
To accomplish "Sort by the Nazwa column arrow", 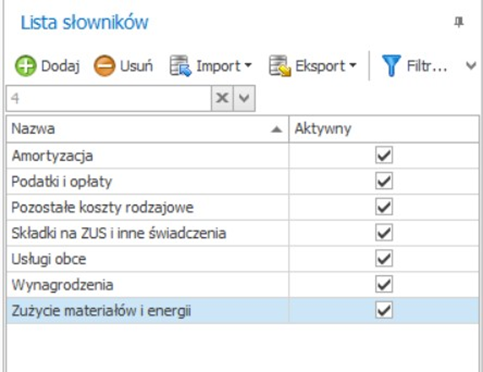I will point(276,129).
